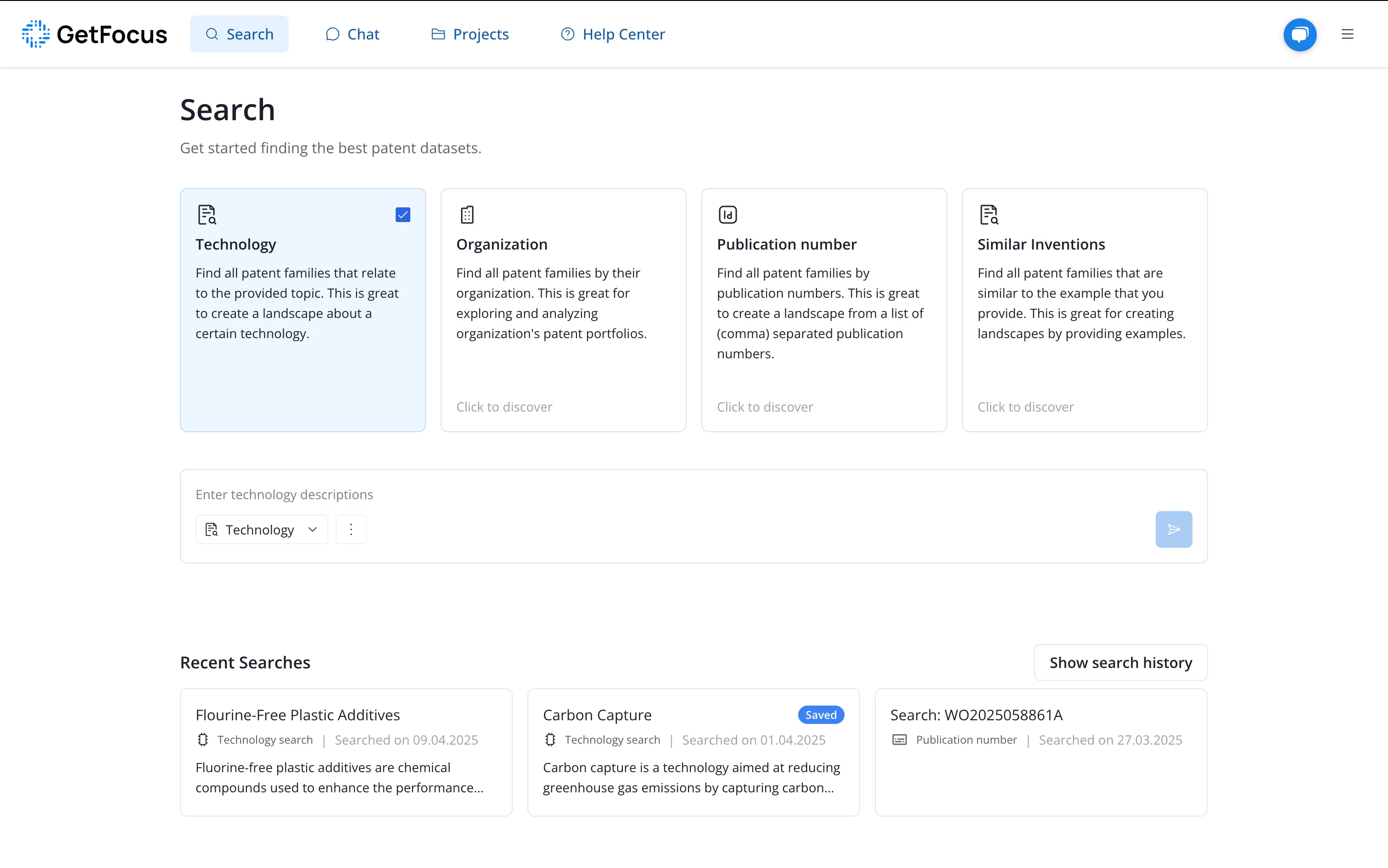Open the Chat tab

pyautogui.click(x=352, y=34)
